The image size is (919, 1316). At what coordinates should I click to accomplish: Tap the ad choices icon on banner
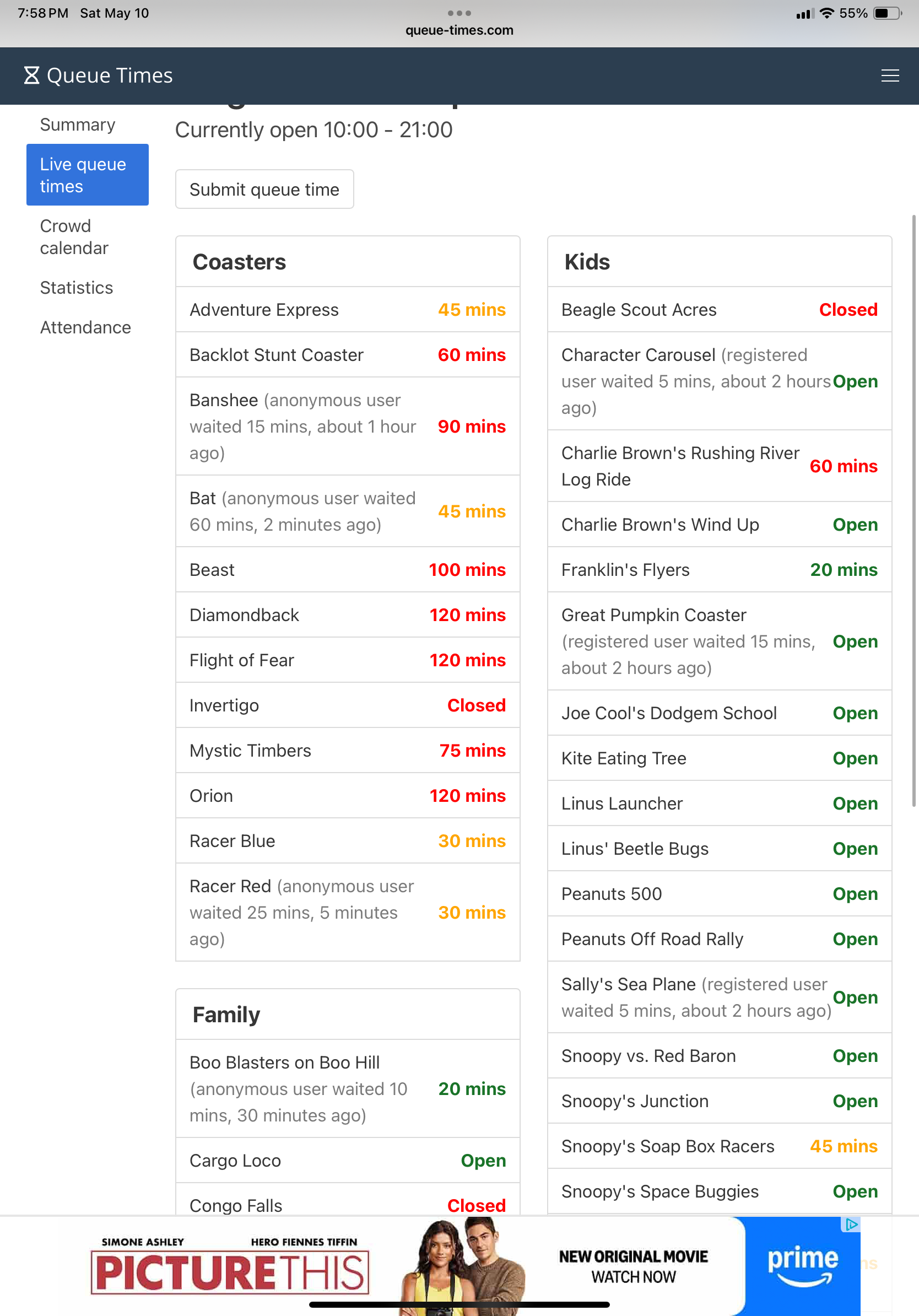pyautogui.click(x=851, y=1225)
